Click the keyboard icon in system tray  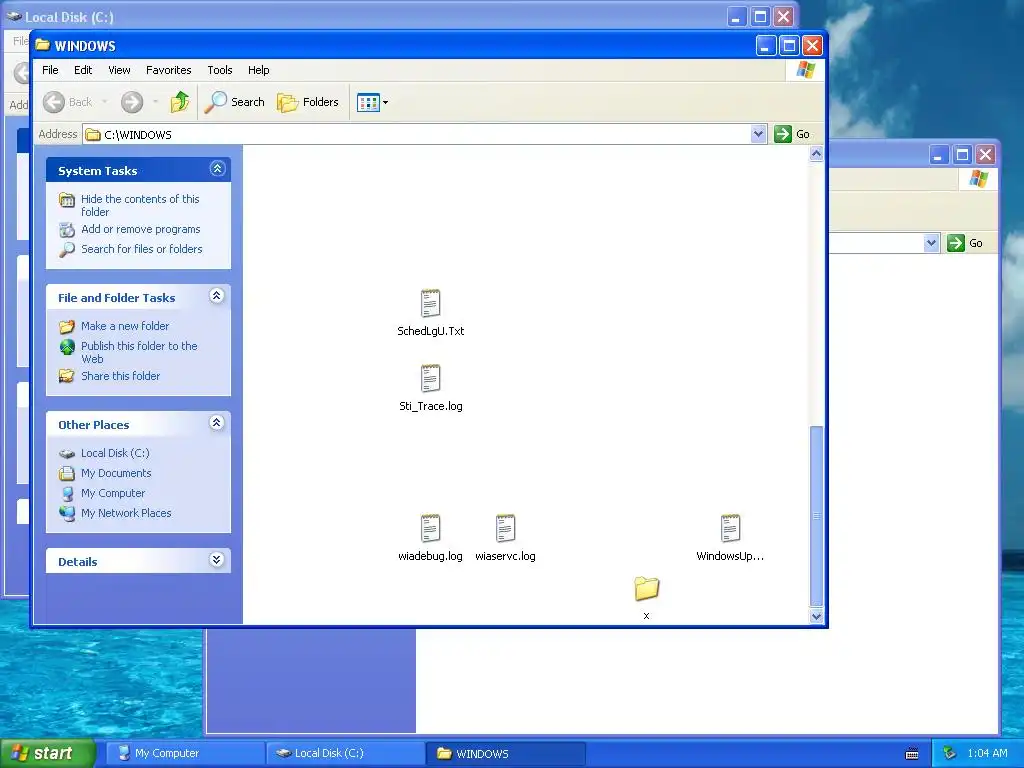(x=912, y=754)
